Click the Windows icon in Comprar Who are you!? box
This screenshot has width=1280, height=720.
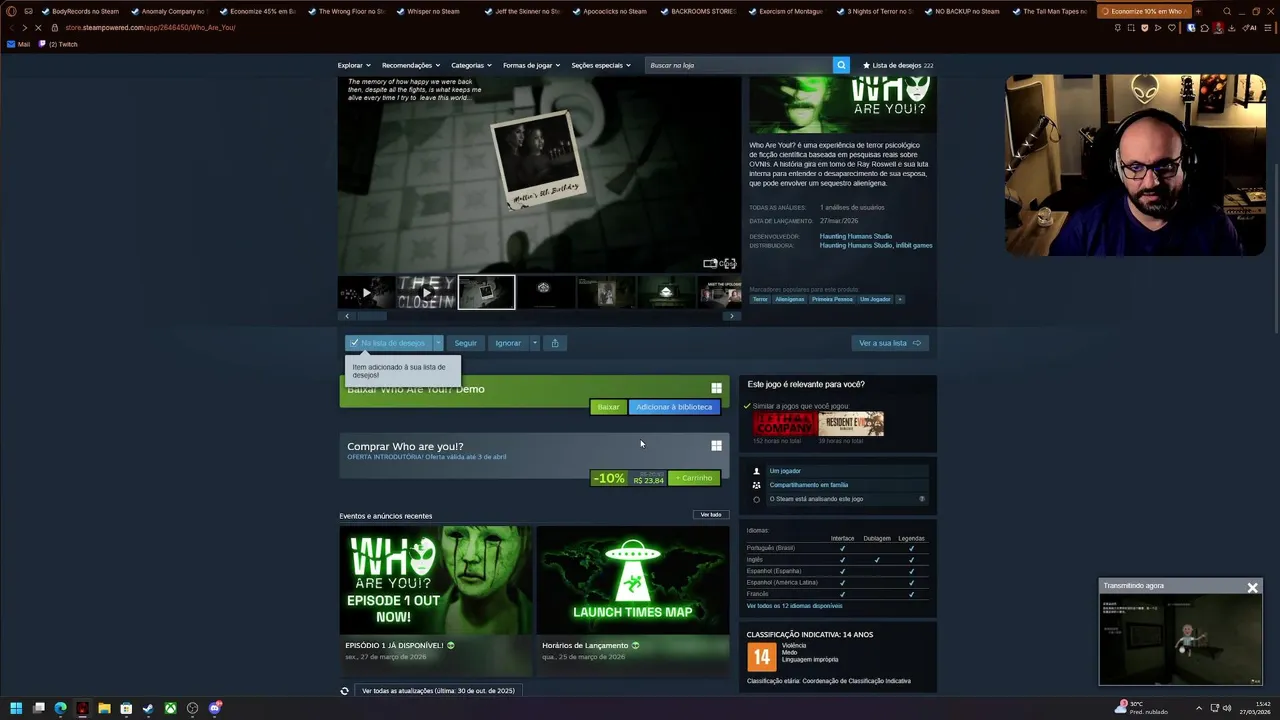pos(716,446)
